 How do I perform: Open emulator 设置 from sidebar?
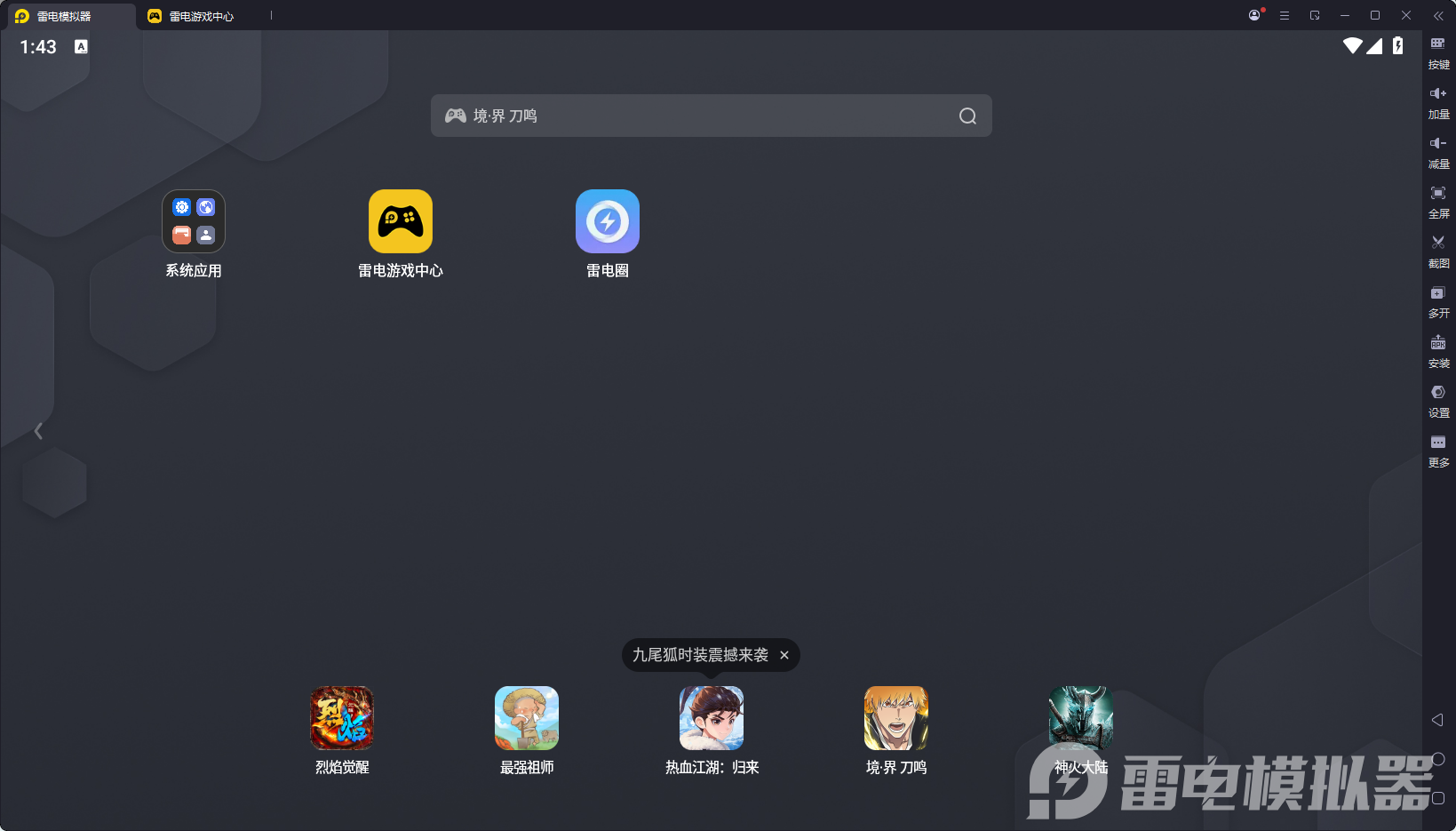pyautogui.click(x=1438, y=402)
